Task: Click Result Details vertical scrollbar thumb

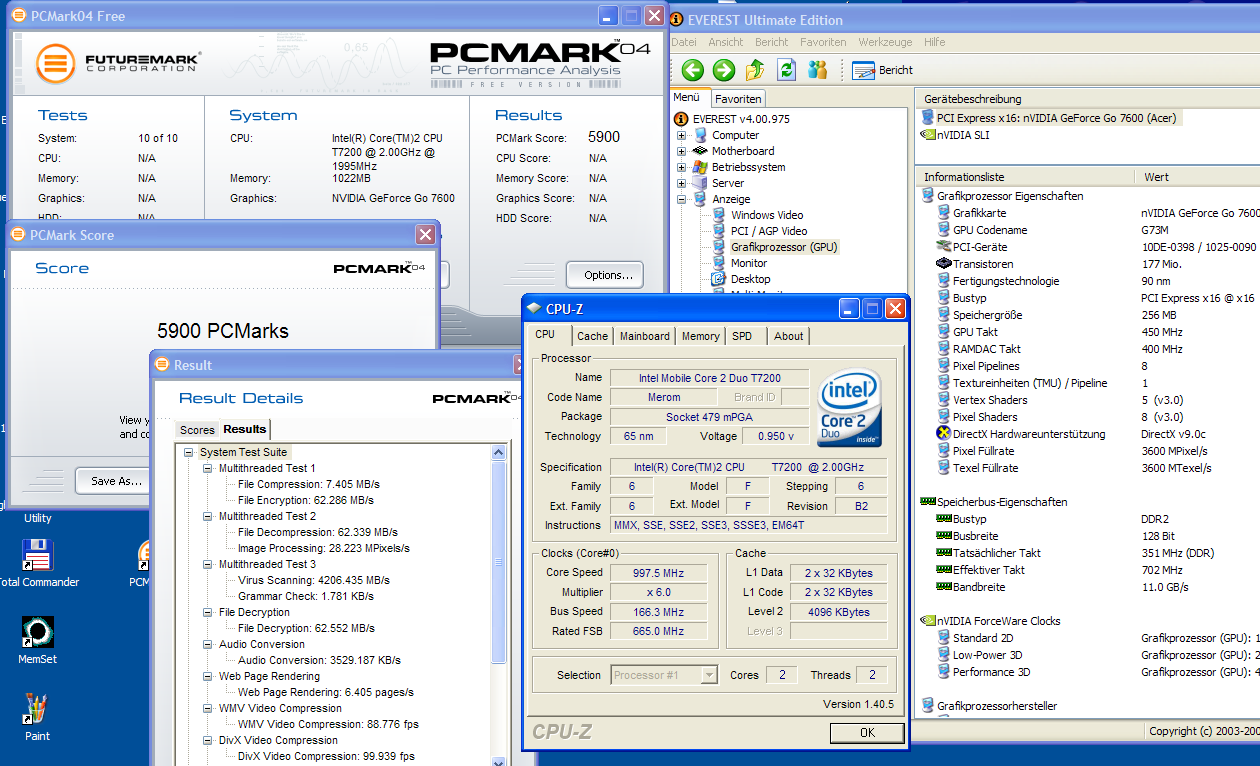Action: click(x=500, y=563)
